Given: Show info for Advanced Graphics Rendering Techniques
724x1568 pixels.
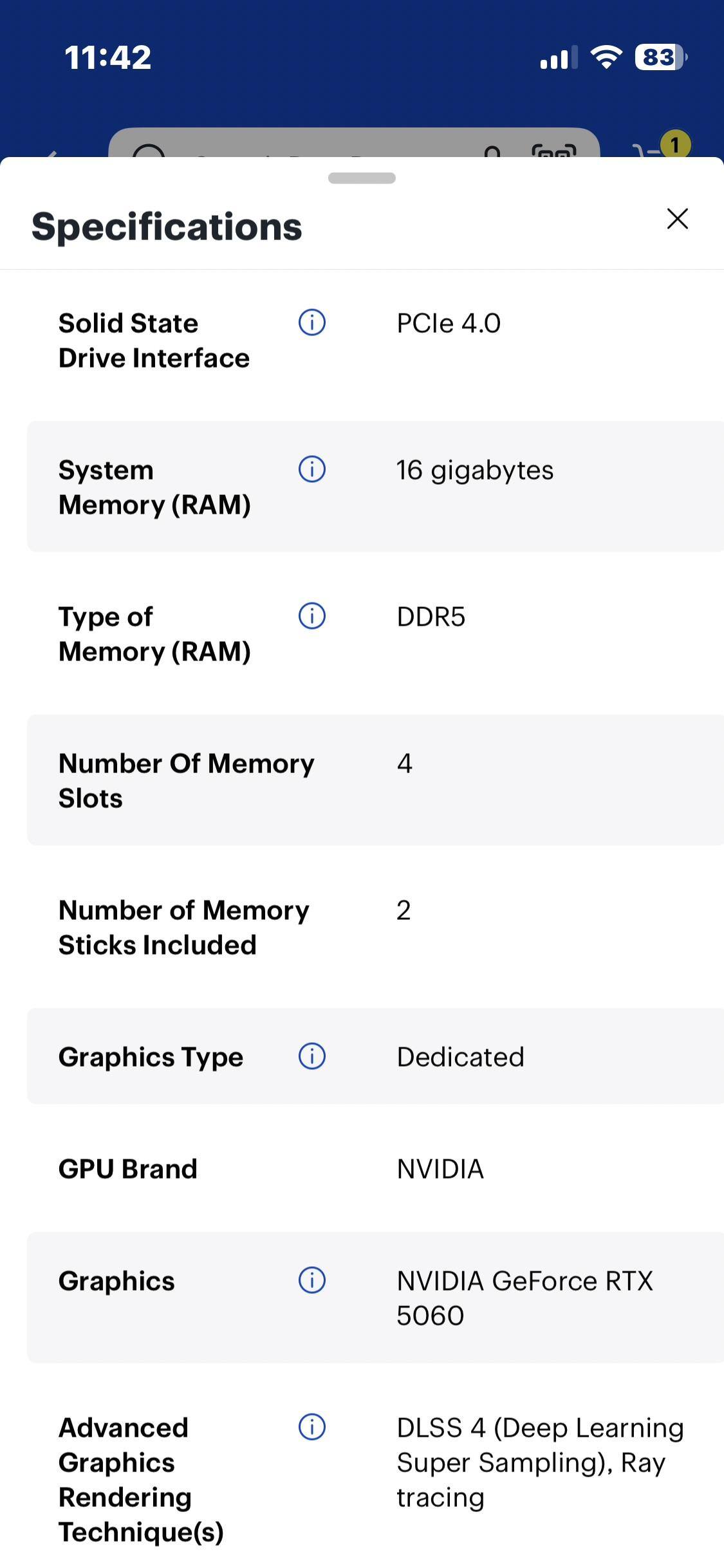Looking at the screenshot, I should [x=312, y=1427].
